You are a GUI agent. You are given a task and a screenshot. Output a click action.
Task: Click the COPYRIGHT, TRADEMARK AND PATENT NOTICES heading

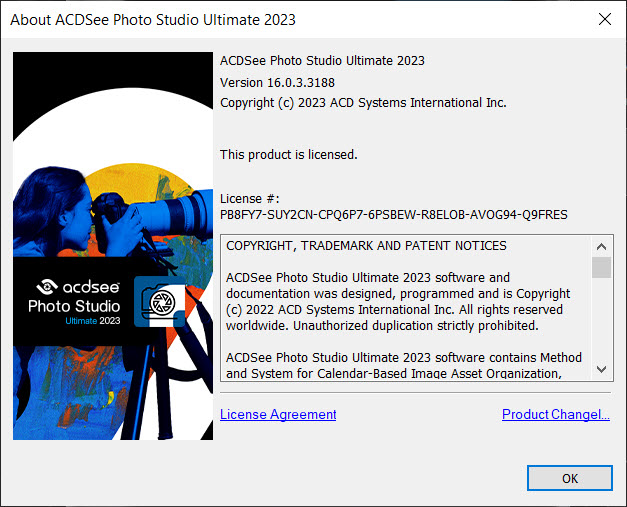pyautogui.click(x=366, y=246)
